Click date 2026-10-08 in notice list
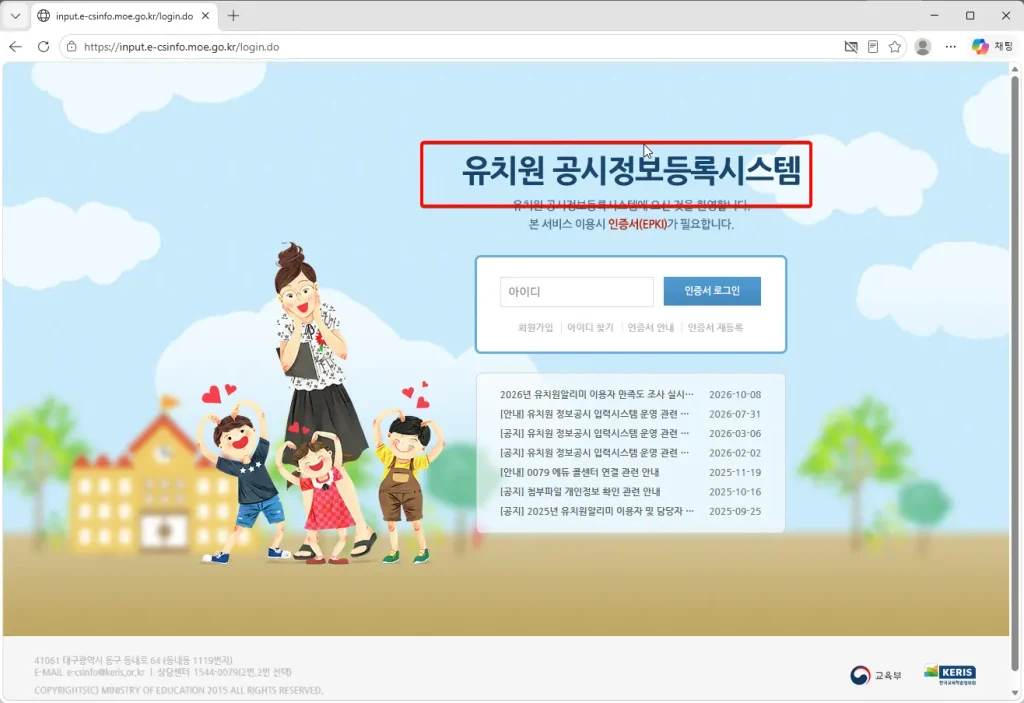This screenshot has height=703, width=1024. 735,395
